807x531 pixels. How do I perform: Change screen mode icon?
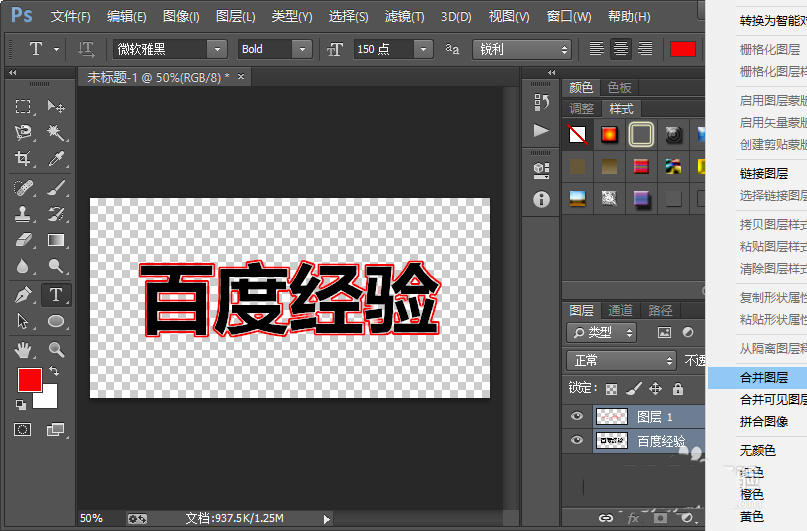55,430
